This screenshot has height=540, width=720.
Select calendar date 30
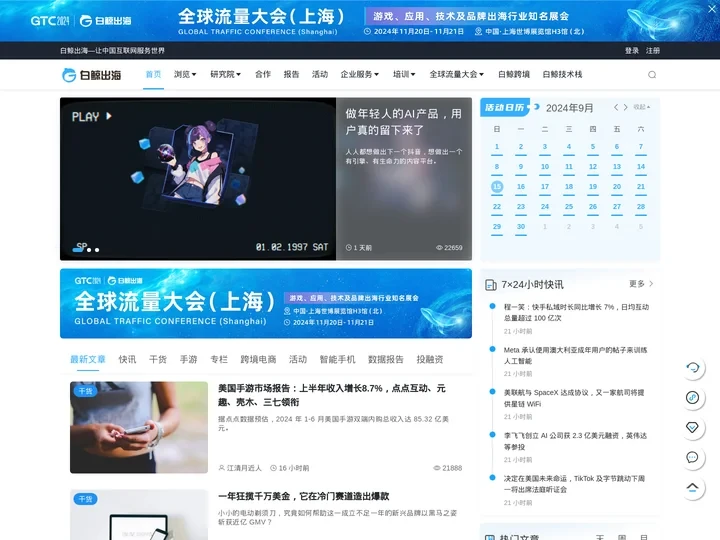(521, 227)
